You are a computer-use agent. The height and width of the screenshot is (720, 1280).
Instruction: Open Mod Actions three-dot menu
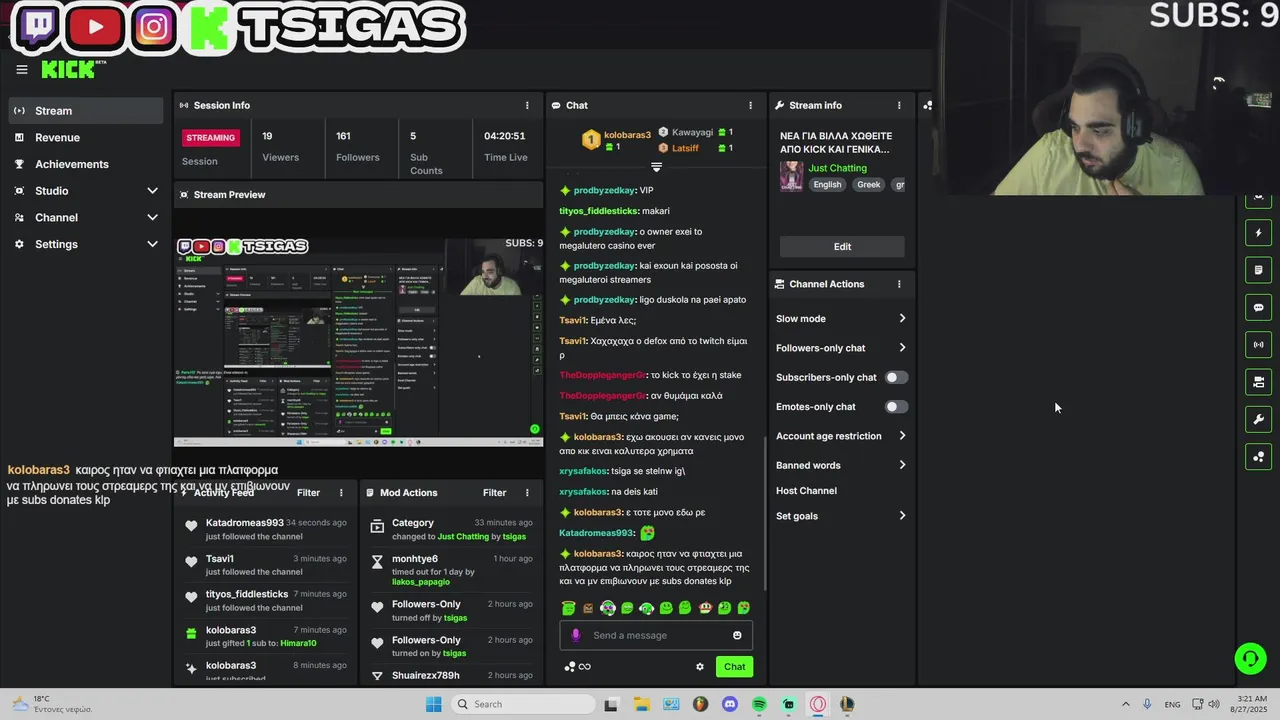pos(527,493)
